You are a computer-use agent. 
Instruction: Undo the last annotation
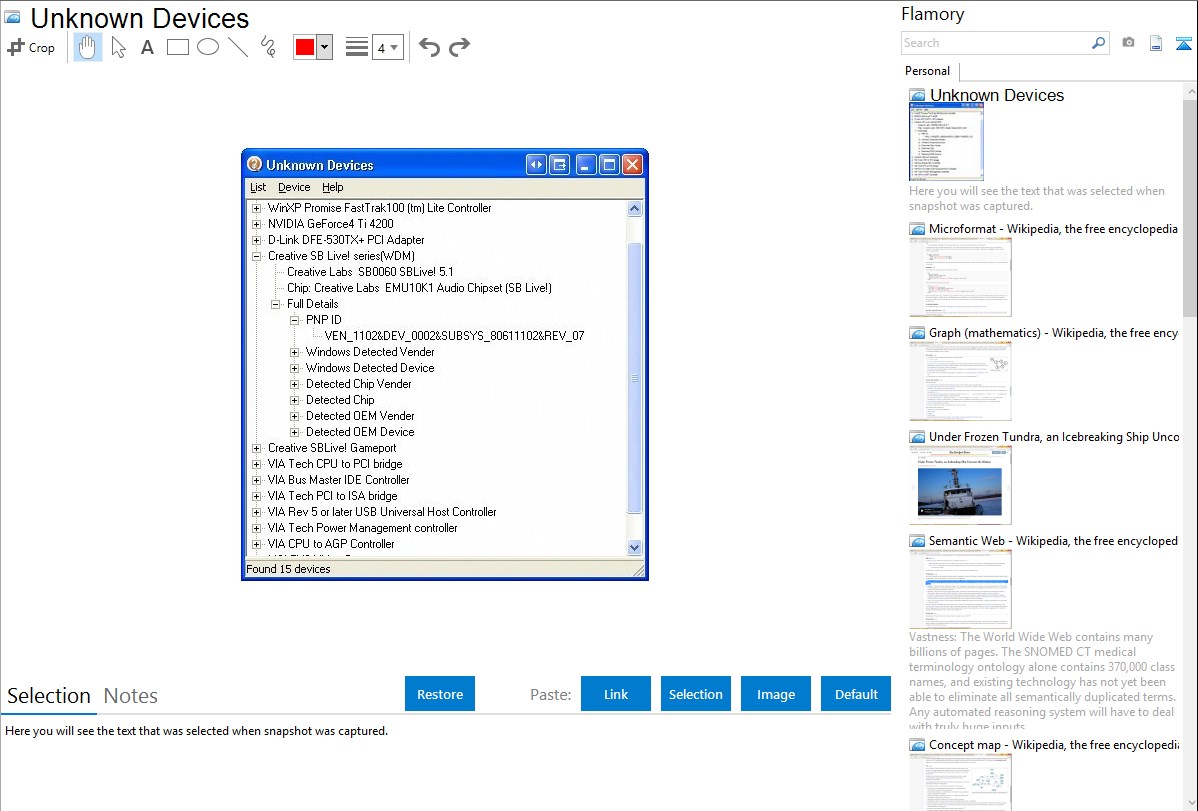tap(429, 47)
